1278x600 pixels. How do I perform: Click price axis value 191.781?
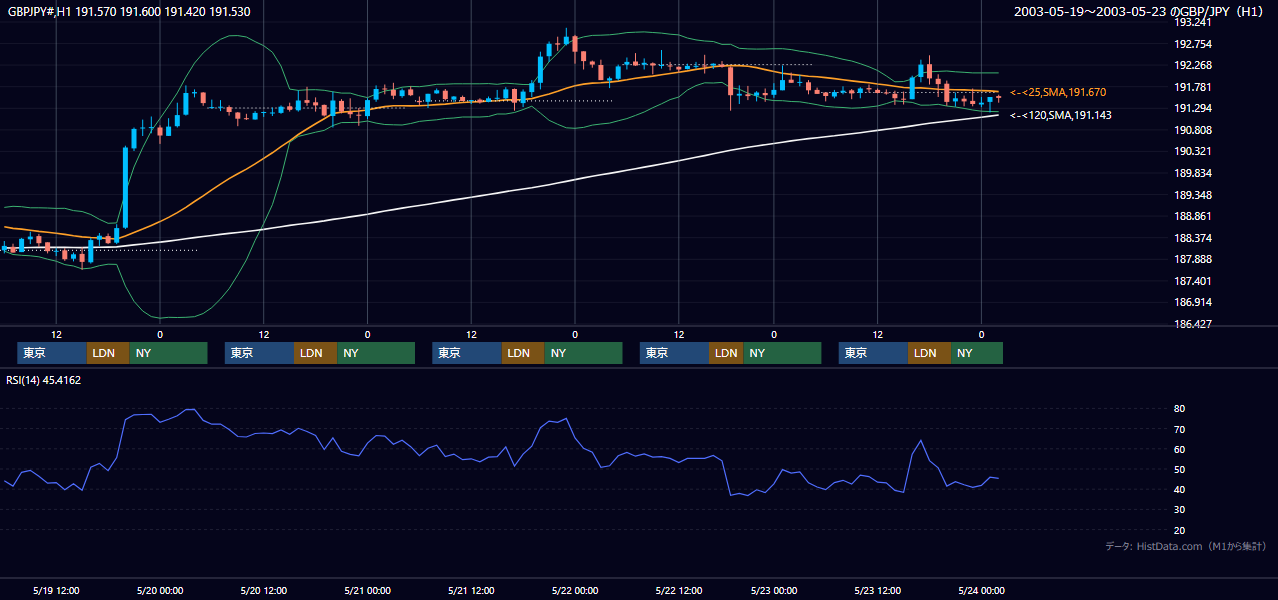click(1193, 87)
